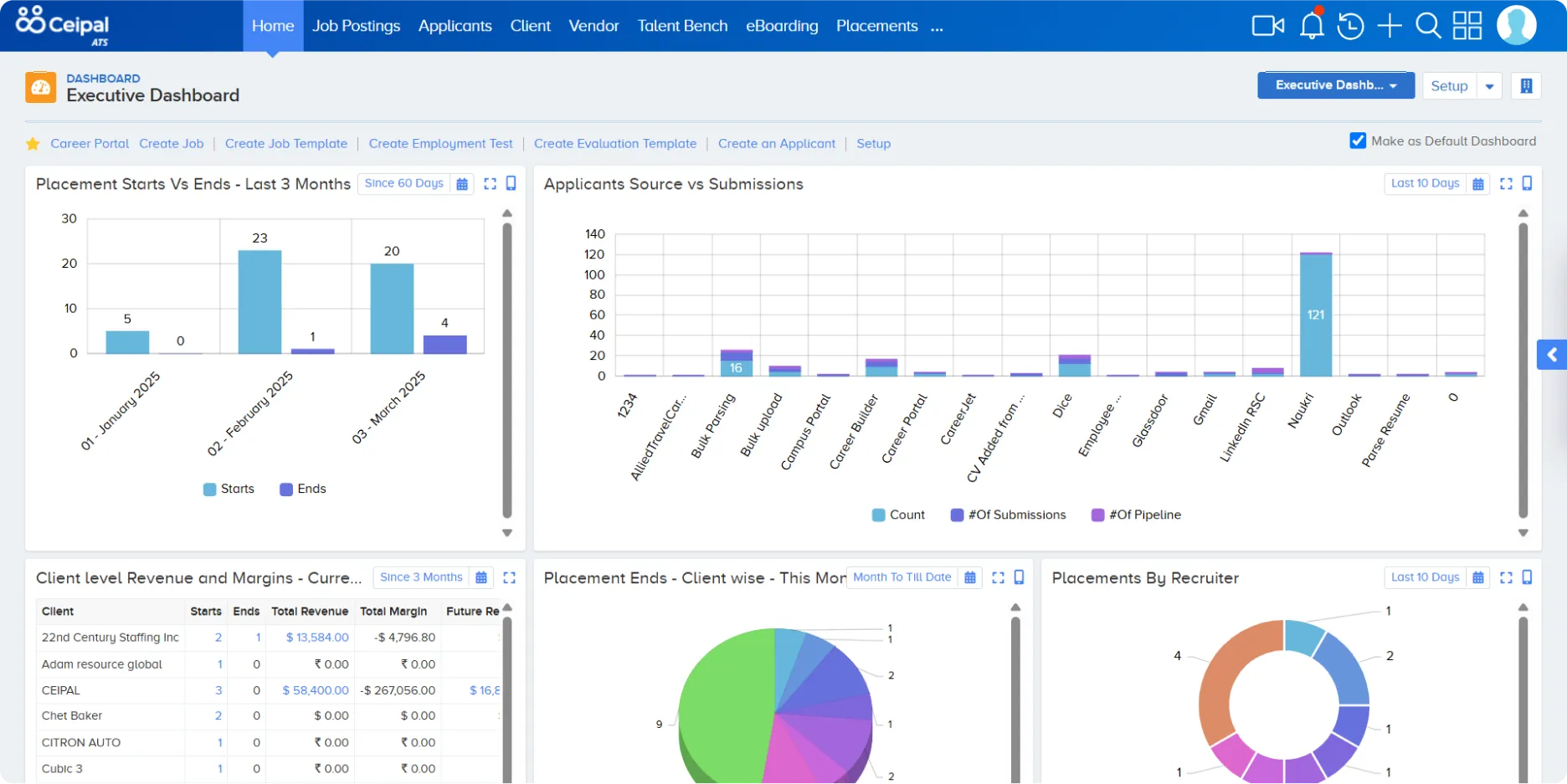The width and height of the screenshot is (1567, 784).
Task: Click the Ceipal ATS logo
Action: point(62,25)
